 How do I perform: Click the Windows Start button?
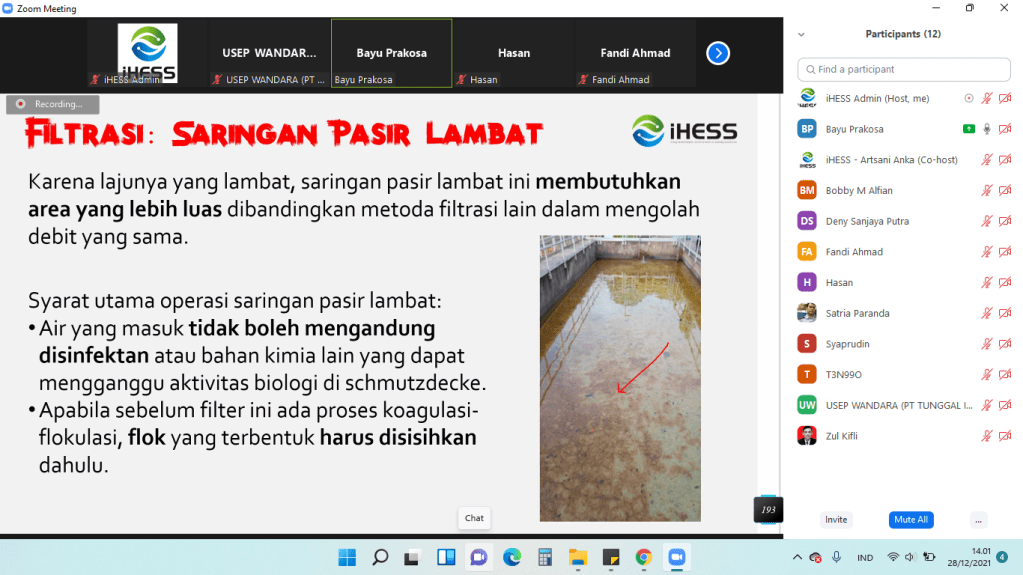347,557
